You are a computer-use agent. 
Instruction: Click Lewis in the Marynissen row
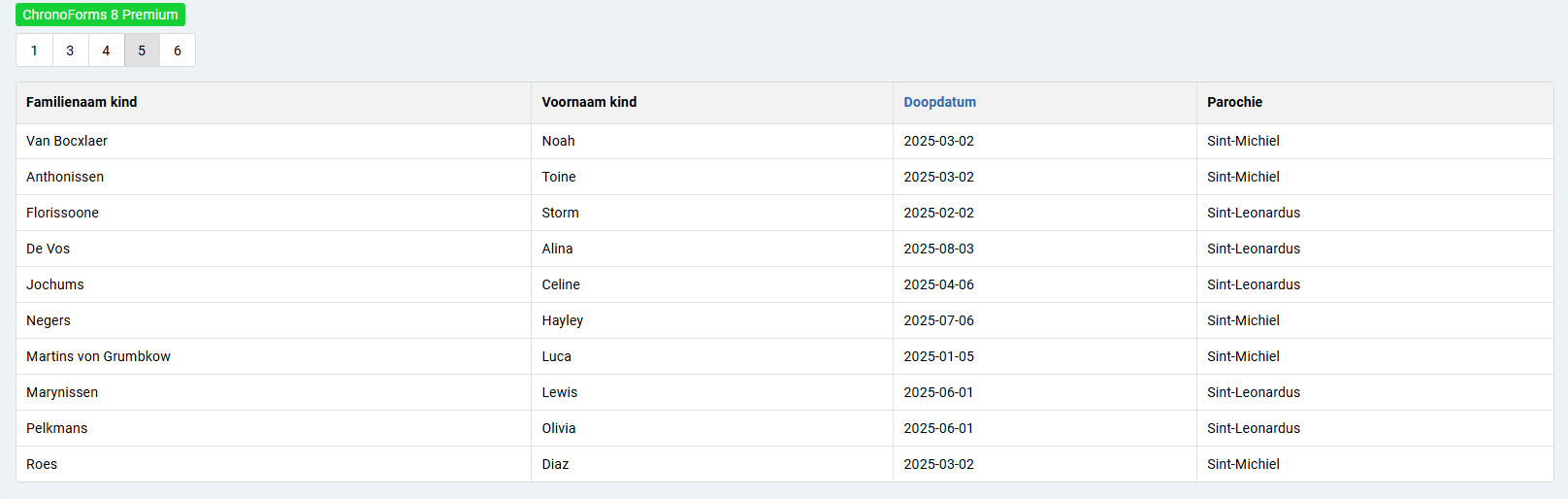point(559,392)
